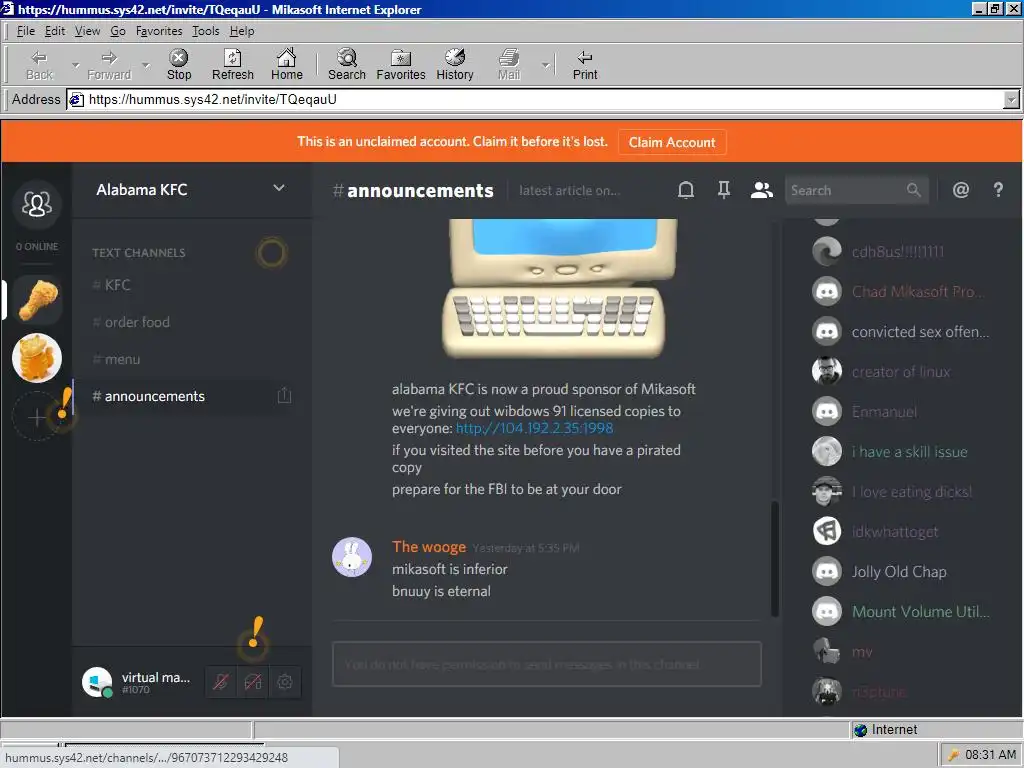
Task: Toggle the member list icon
Action: click(761, 190)
